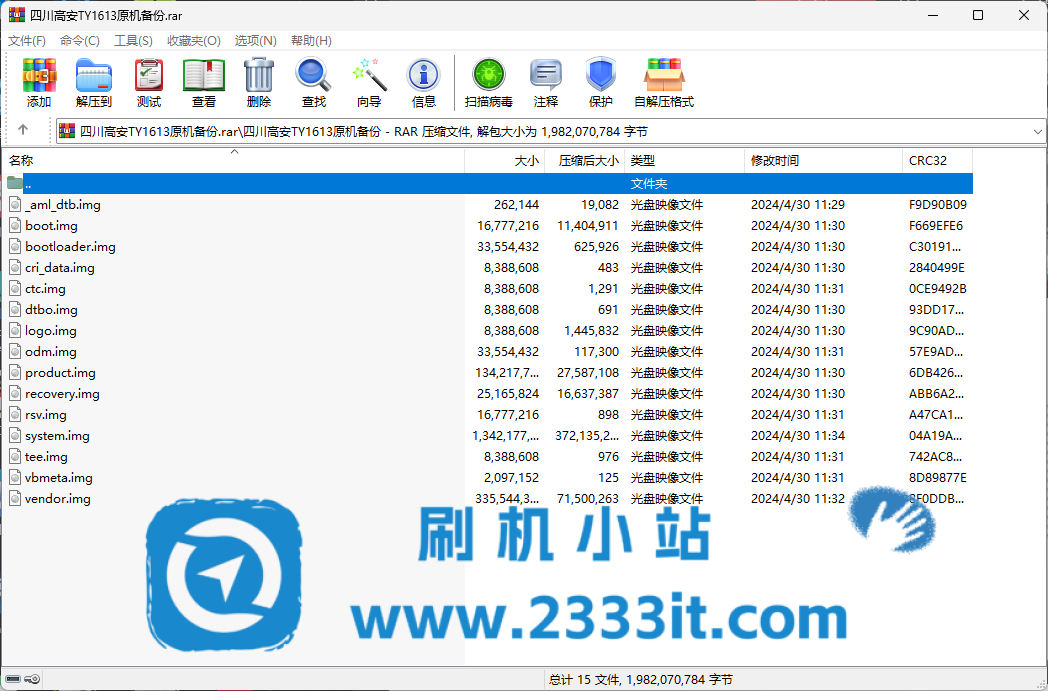Click size value 25,165,824
Viewport: 1048px width, 691px height.
tap(508, 393)
